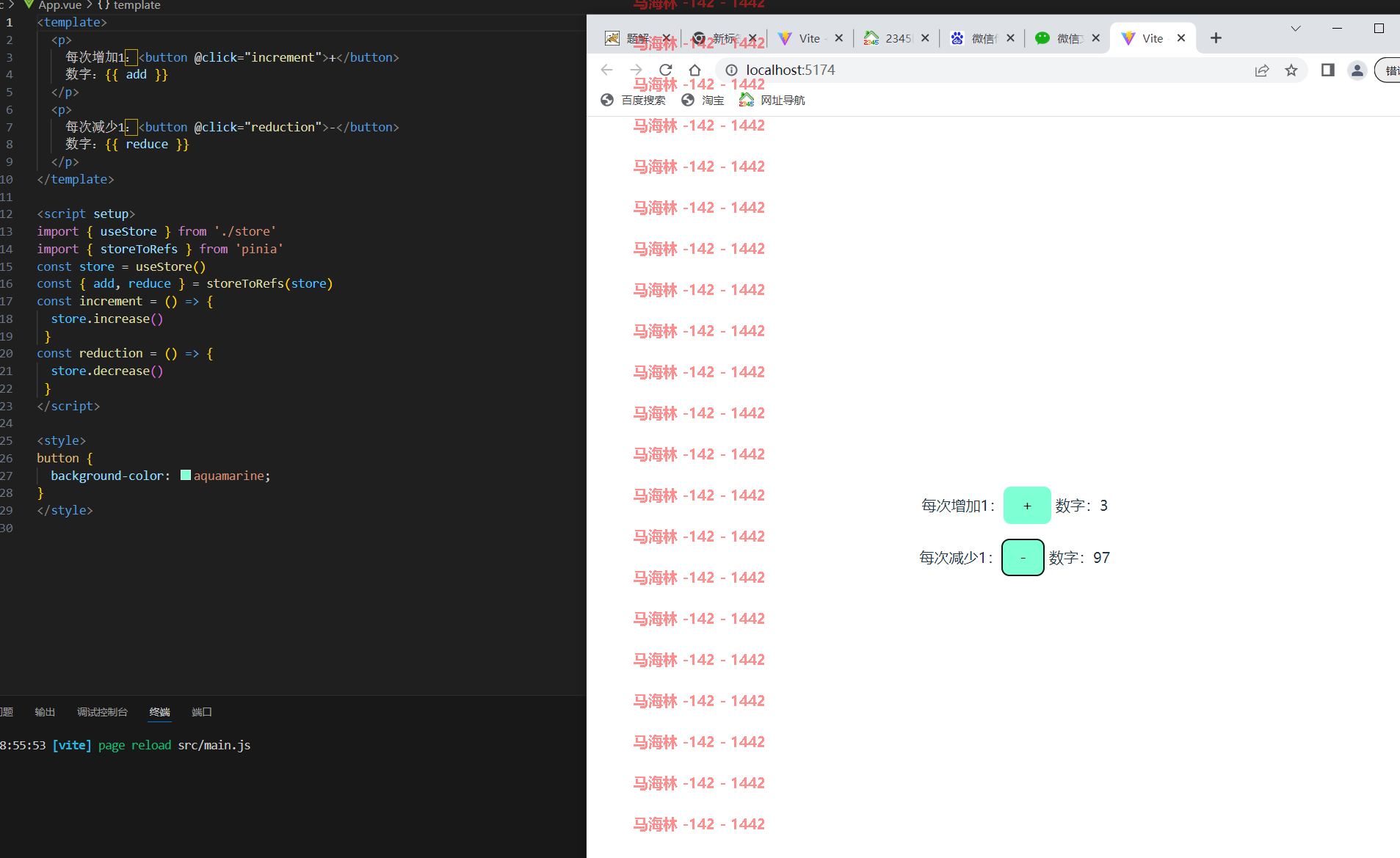1400x858 pixels.
Task: Bookmark this page with the star
Action: tap(1291, 70)
